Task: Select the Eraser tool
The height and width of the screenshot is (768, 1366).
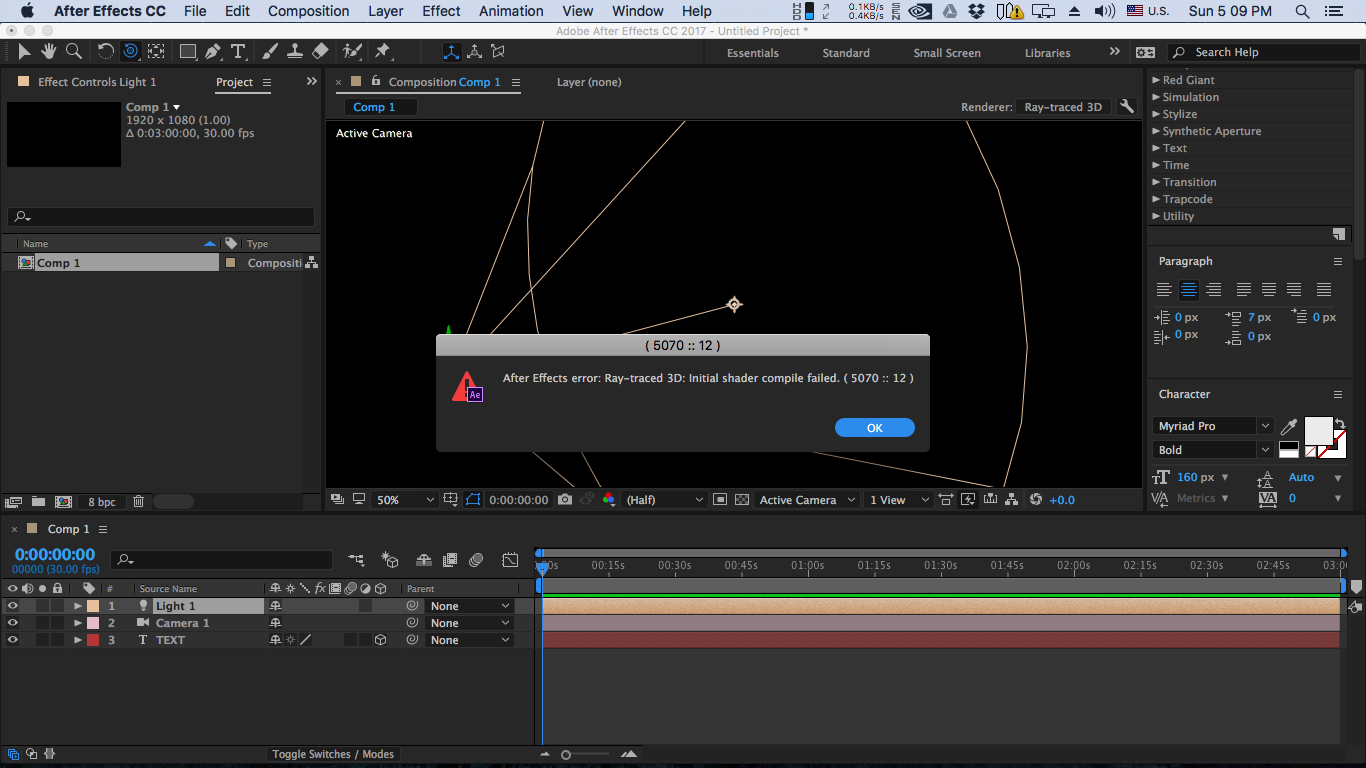Action: tap(320, 51)
